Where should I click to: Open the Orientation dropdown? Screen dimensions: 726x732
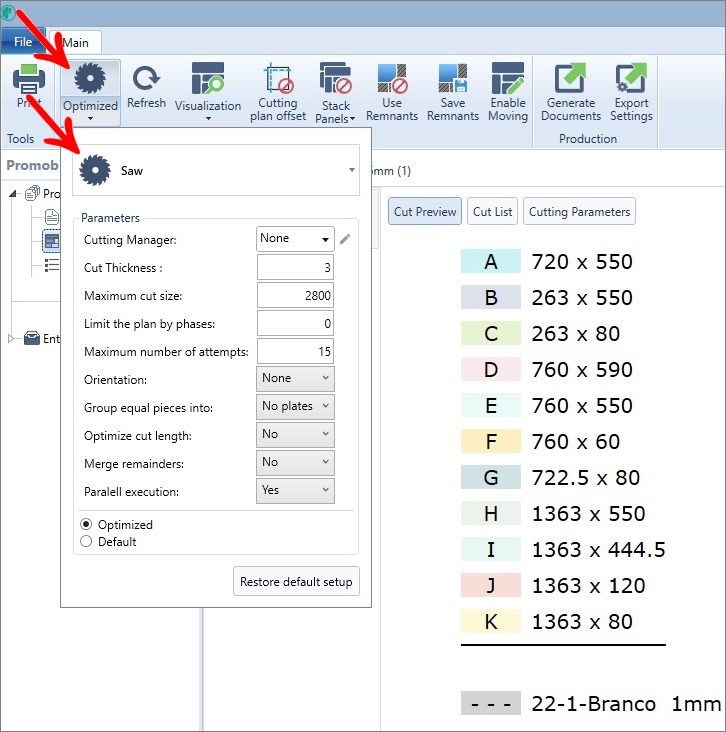click(295, 379)
